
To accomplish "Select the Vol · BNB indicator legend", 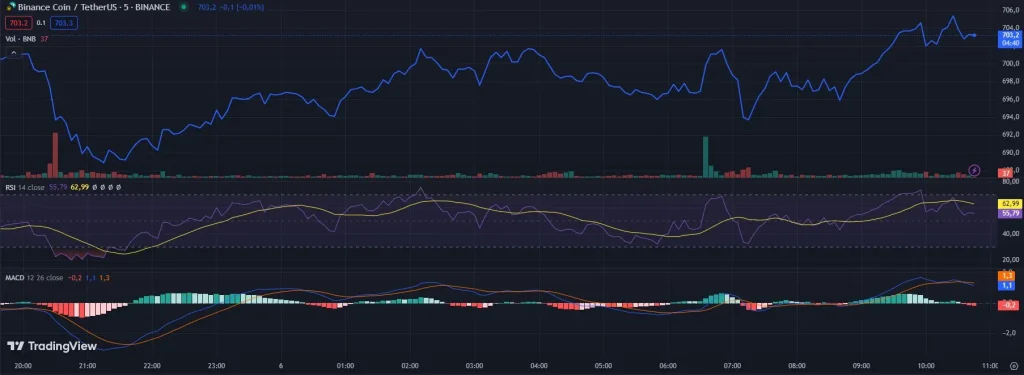I will tap(21, 39).
